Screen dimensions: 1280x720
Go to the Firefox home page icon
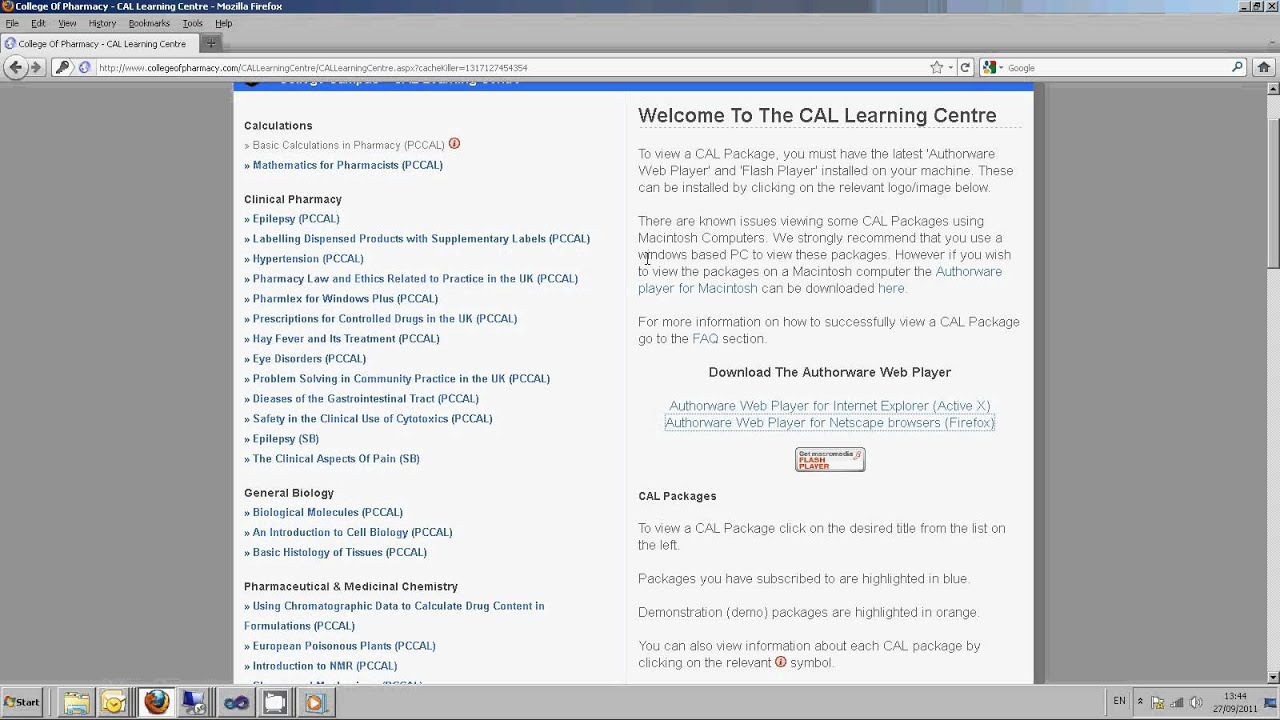tap(1264, 68)
